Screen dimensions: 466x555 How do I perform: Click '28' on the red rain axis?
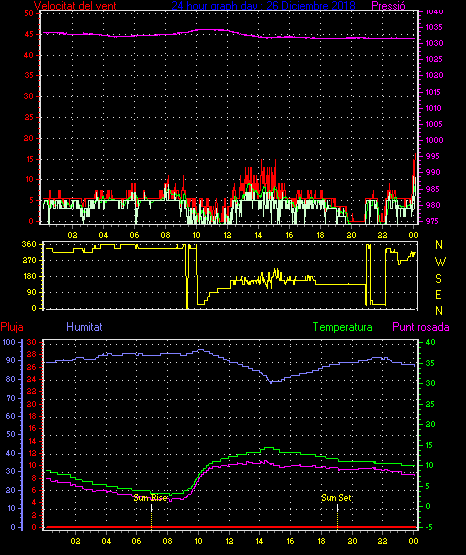pyautogui.click(x=32, y=354)
